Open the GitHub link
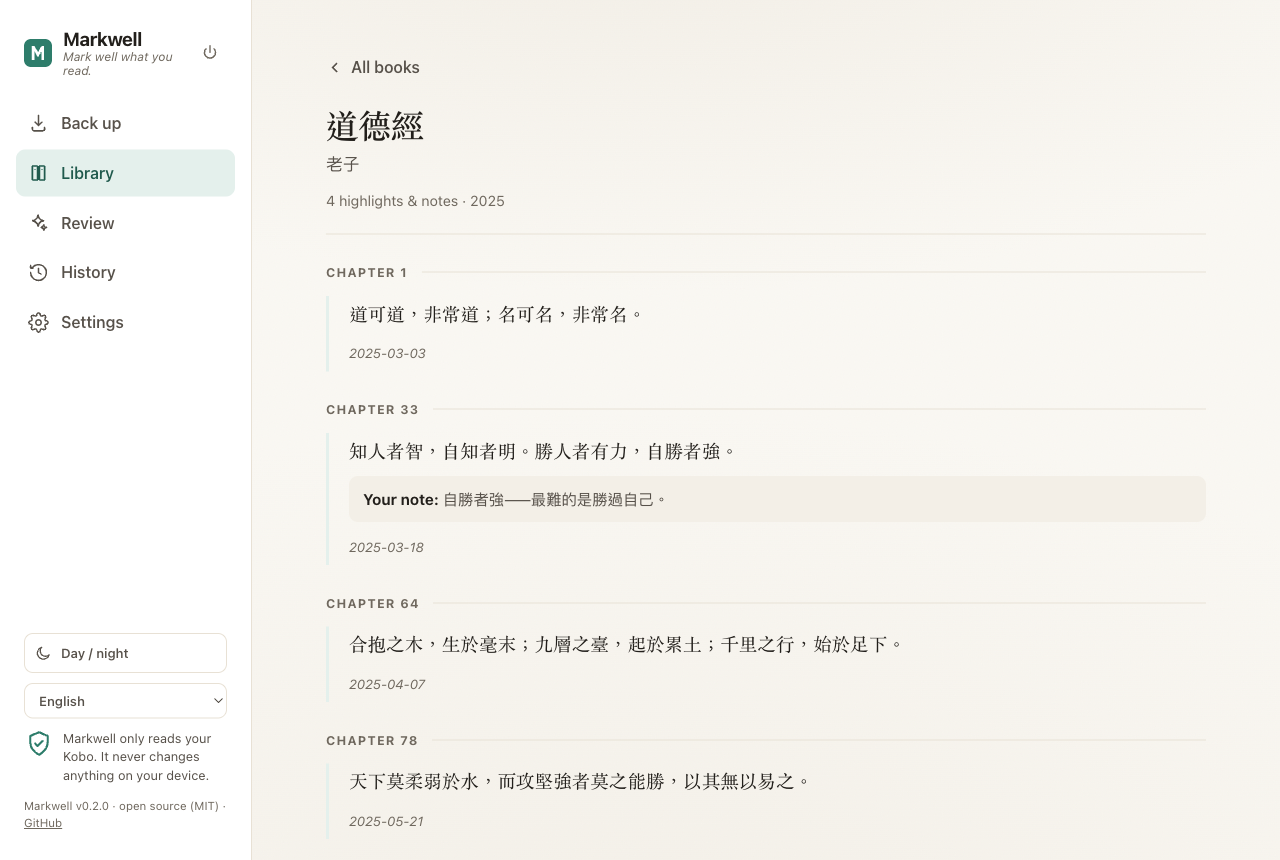This screenshot has height=860, width=1280. 43,823
